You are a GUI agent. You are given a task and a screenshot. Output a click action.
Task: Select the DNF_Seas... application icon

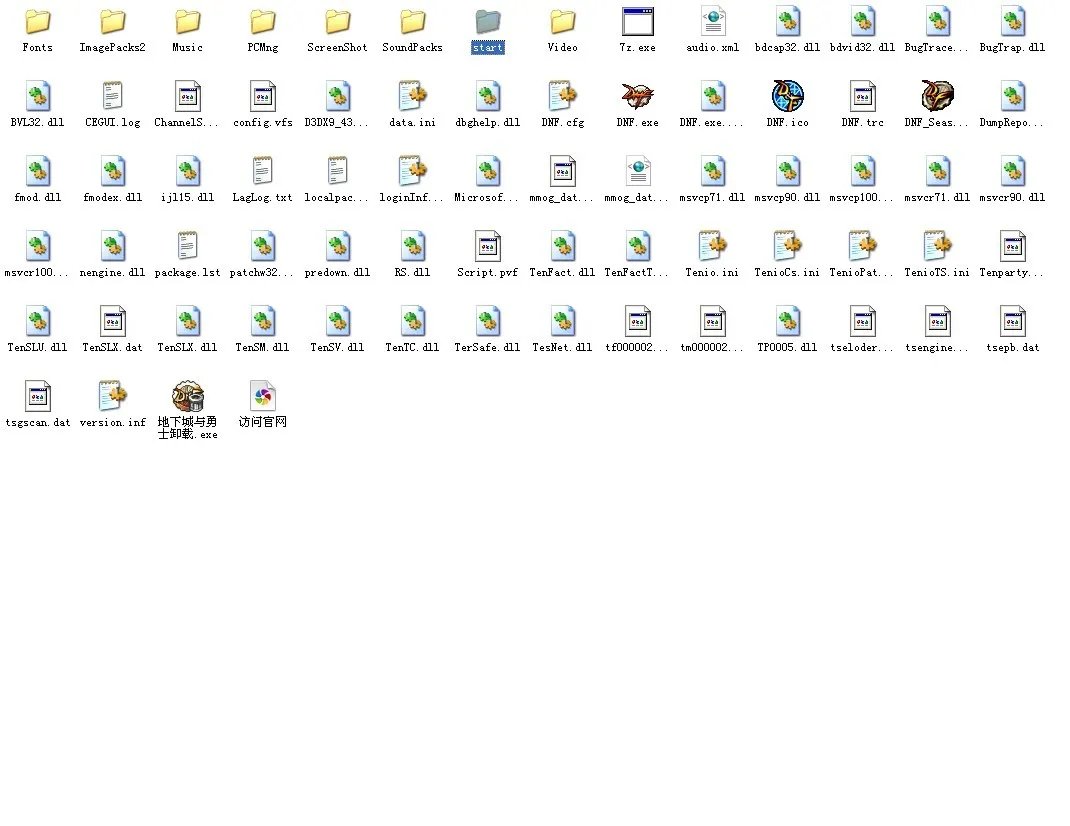click(937, 97)
